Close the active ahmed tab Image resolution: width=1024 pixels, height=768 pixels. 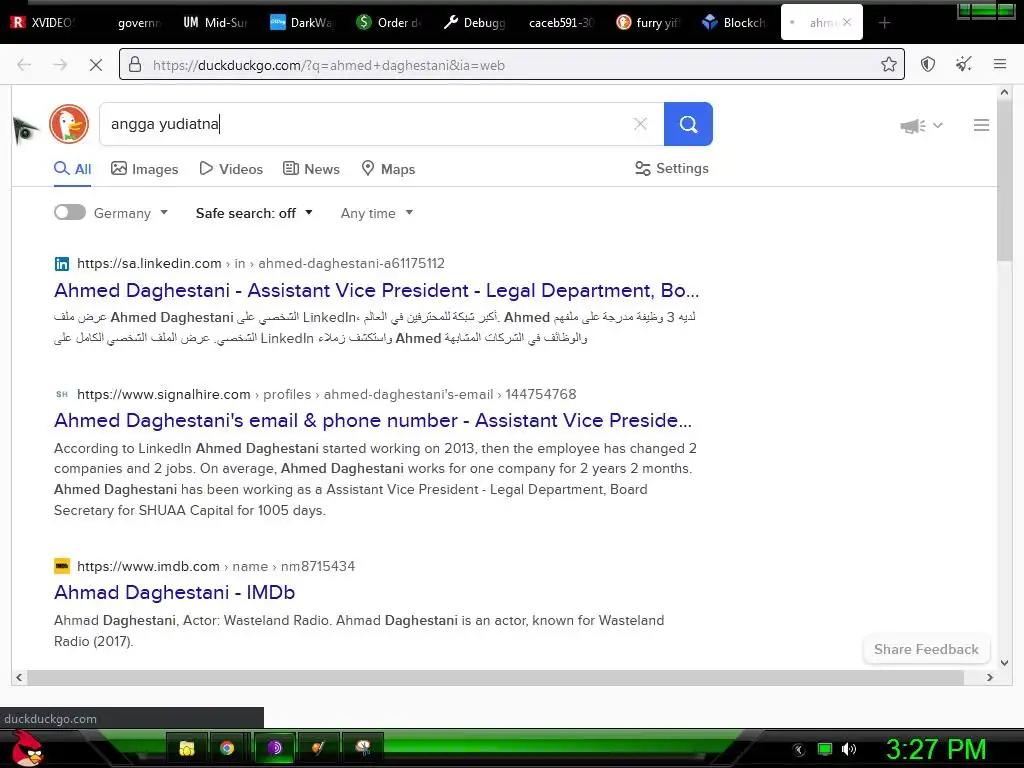pyautogui.click(x=847, y=22)
